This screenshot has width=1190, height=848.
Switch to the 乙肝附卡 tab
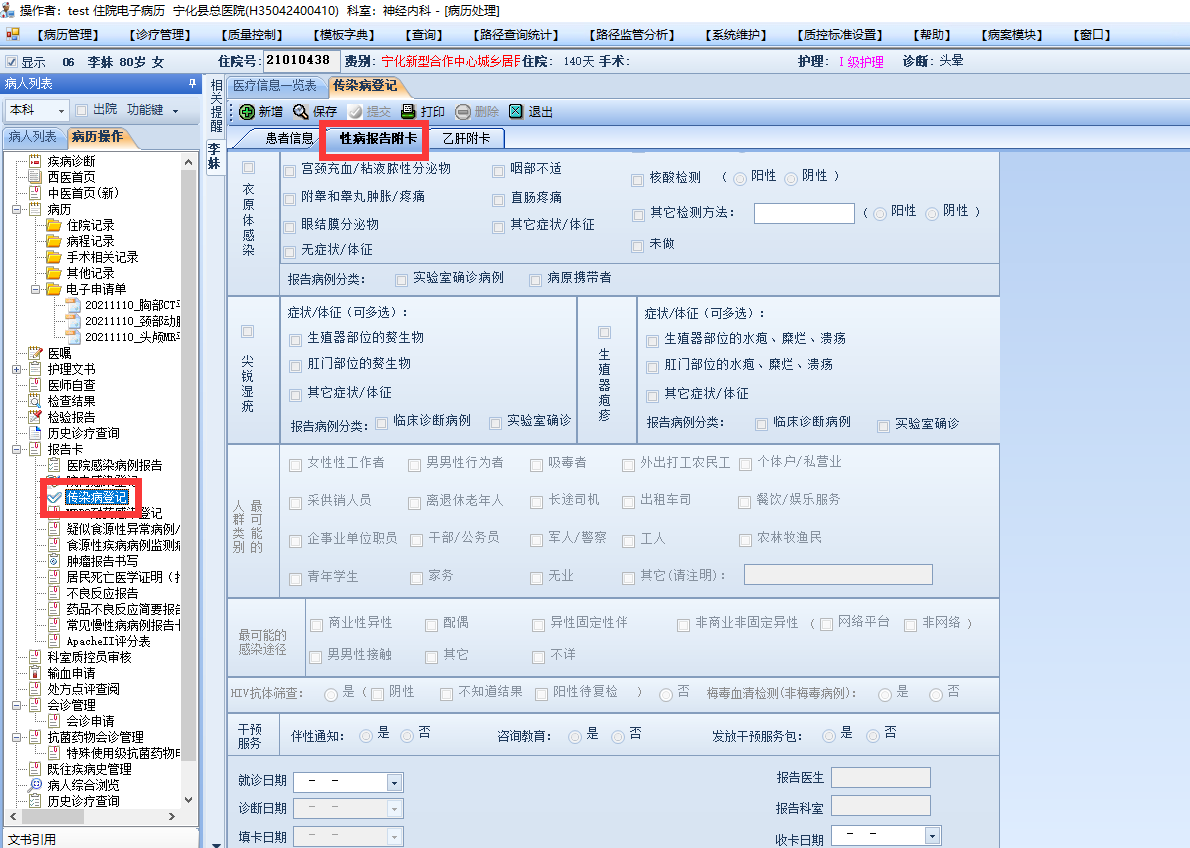466,138
